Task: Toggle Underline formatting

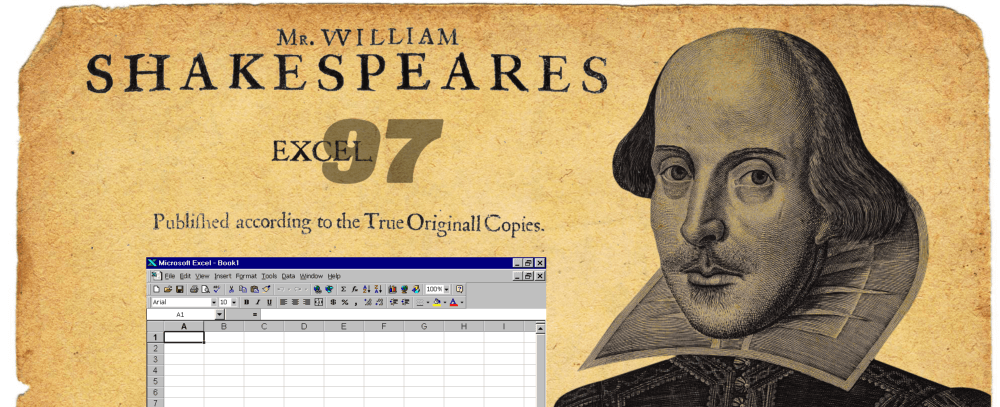Action: 269,302
